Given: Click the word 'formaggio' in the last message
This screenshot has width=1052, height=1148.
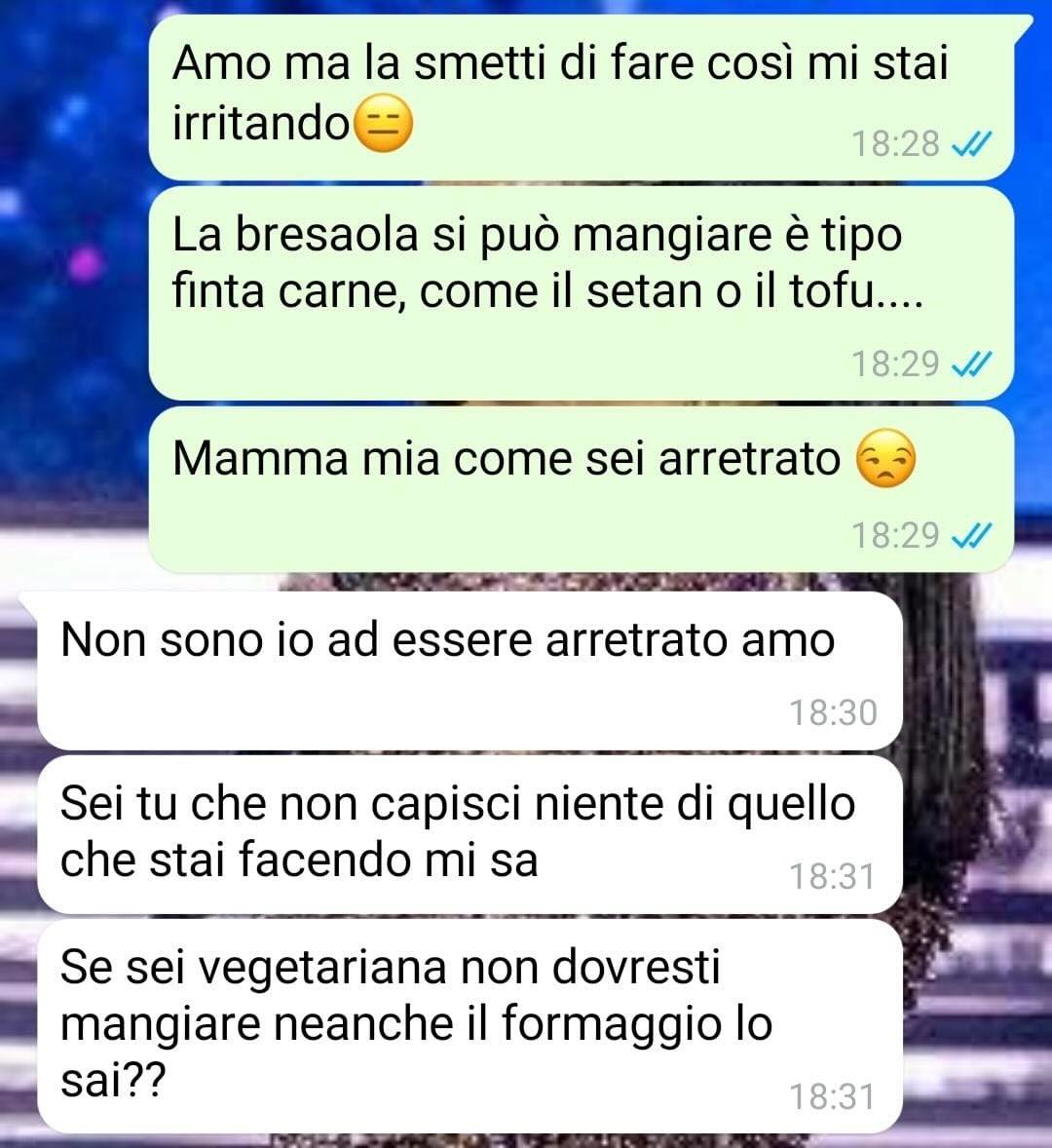Looking at the screenshot, I should (x=612, y=1026).
